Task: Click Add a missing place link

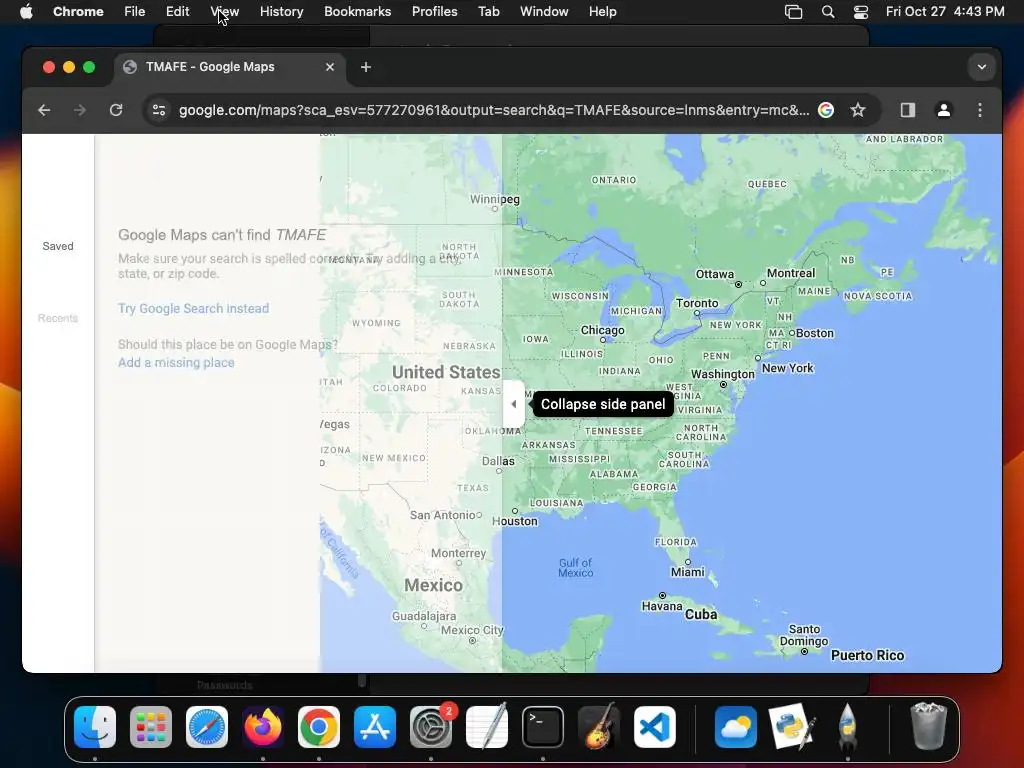Action: pos(176,362)
